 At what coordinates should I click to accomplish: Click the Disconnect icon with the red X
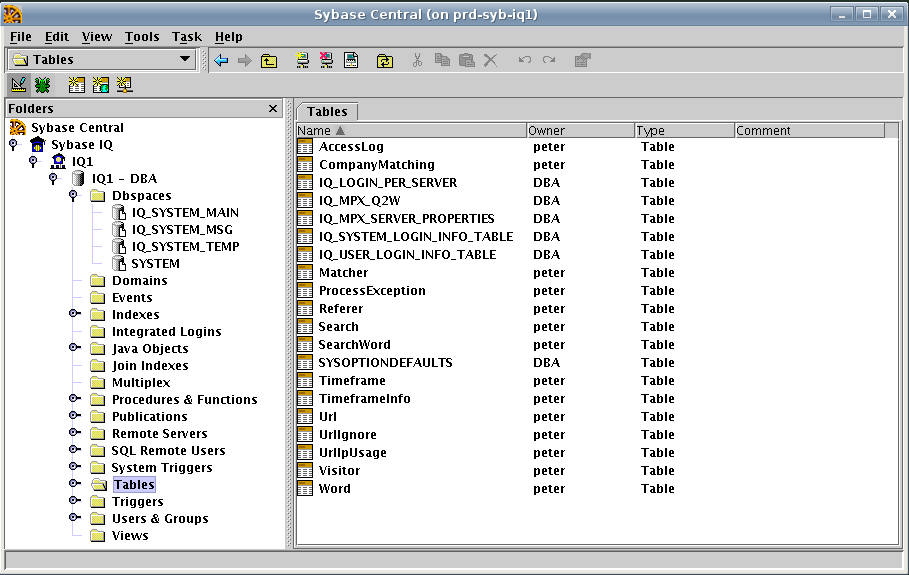tap(326, 60)
